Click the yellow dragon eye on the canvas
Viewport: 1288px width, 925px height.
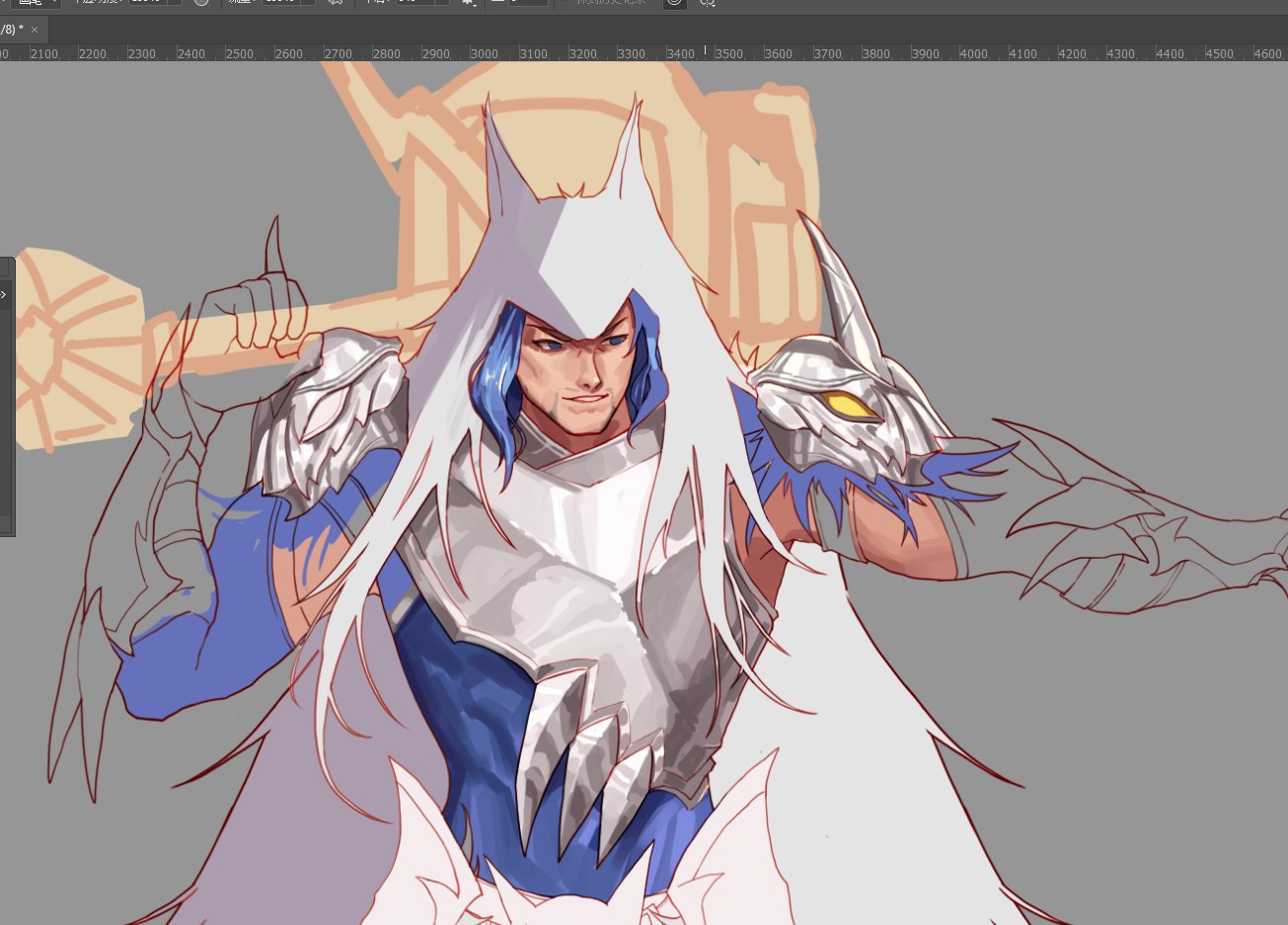(x=850, y=405)
